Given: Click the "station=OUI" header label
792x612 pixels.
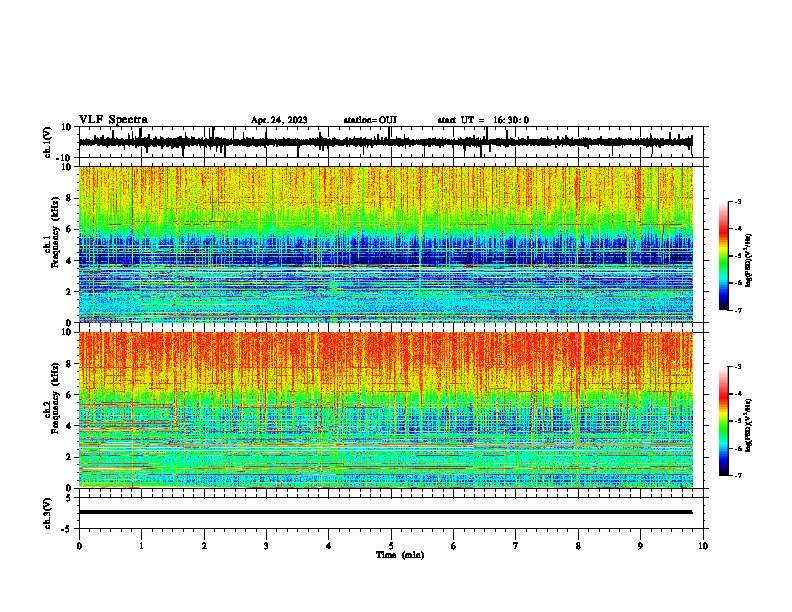Looking at the screenshot, I should pos(370,120).
